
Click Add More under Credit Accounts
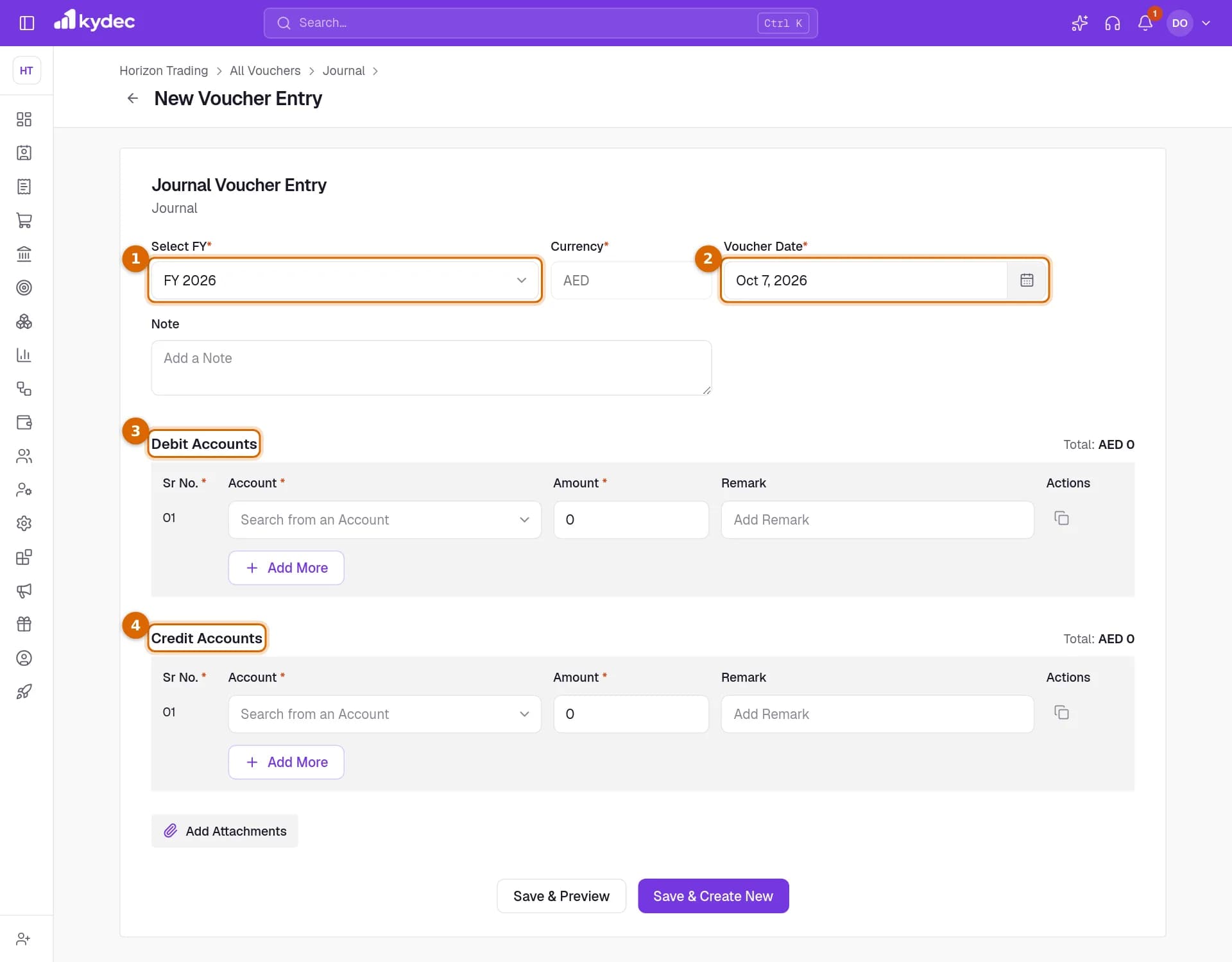[286, 762]
